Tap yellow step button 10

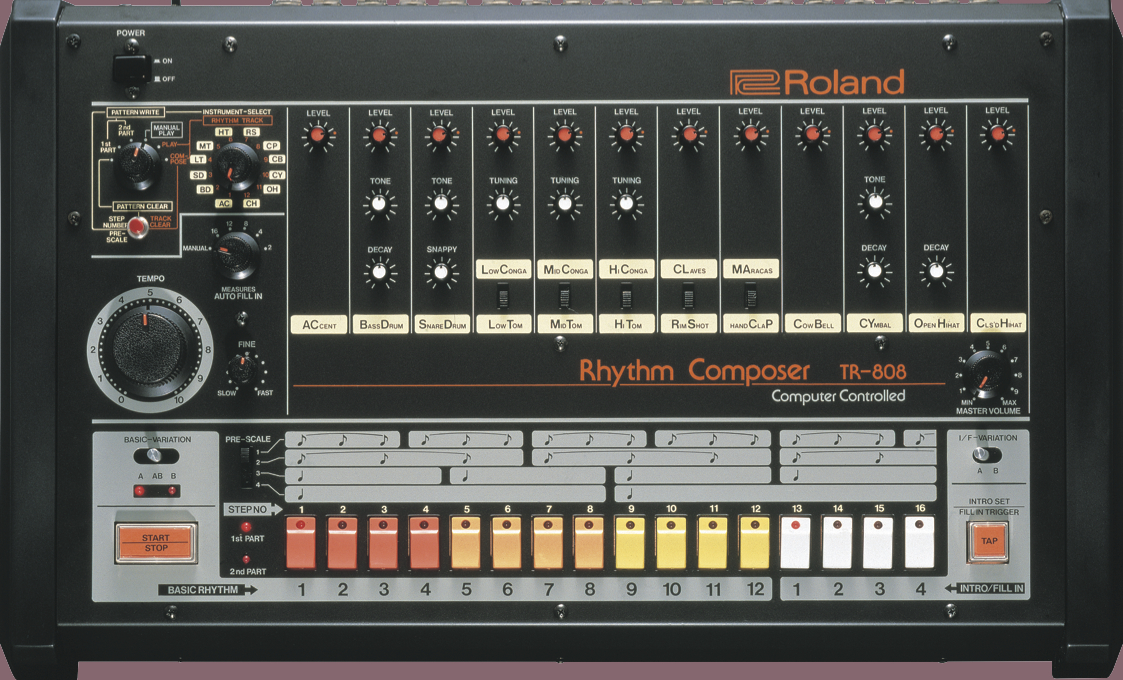671,543
